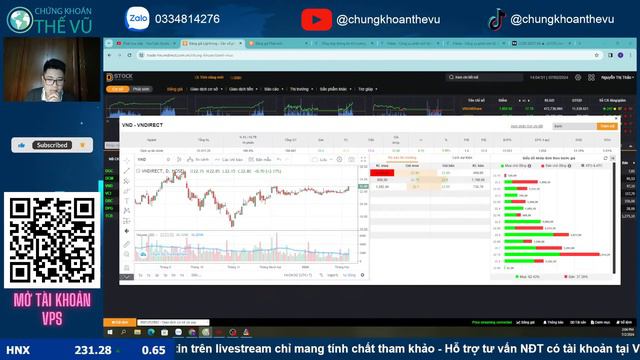Select the forecasting tool in chart sidebar

point(127,221)
